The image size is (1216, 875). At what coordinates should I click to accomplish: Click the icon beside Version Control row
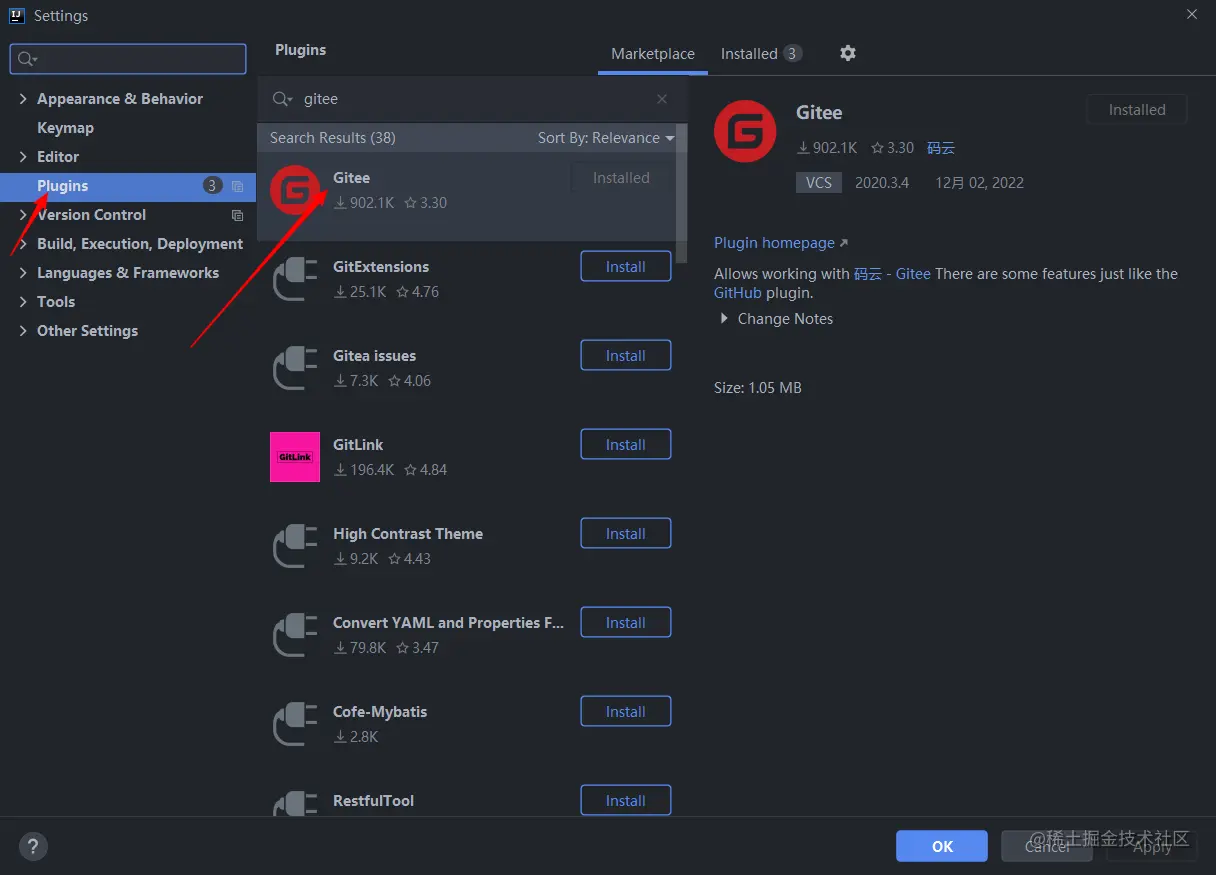(237, 215)
